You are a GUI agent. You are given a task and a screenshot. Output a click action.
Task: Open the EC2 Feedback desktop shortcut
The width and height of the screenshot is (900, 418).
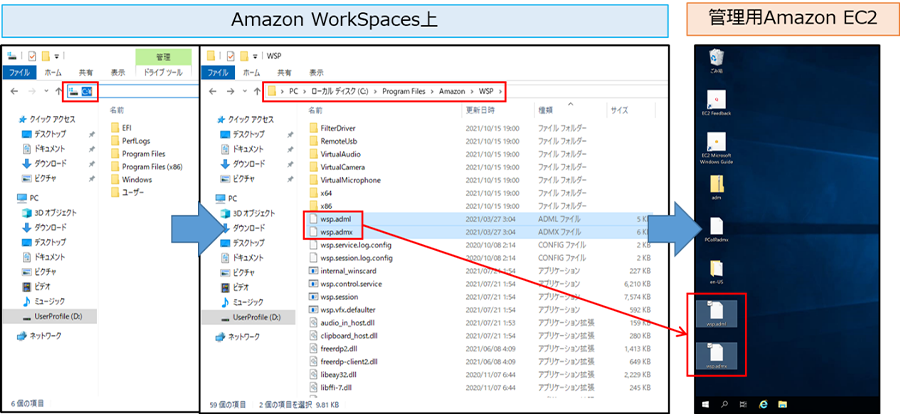(x=716, y=103)
